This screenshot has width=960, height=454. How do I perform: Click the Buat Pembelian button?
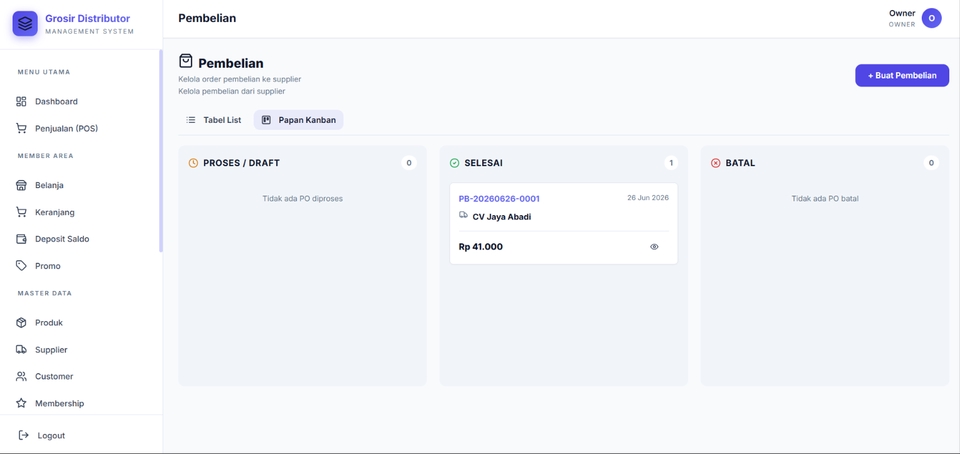click(902, 75)
